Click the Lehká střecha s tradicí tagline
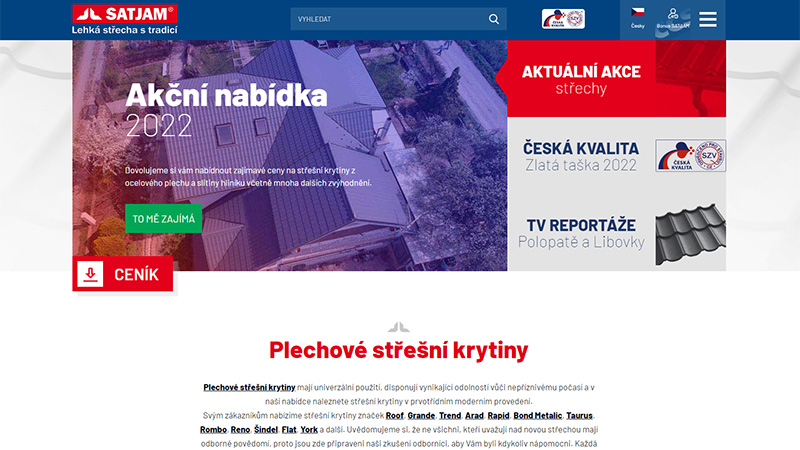This screenshot has height=450, width=800. tap(124, 30)
